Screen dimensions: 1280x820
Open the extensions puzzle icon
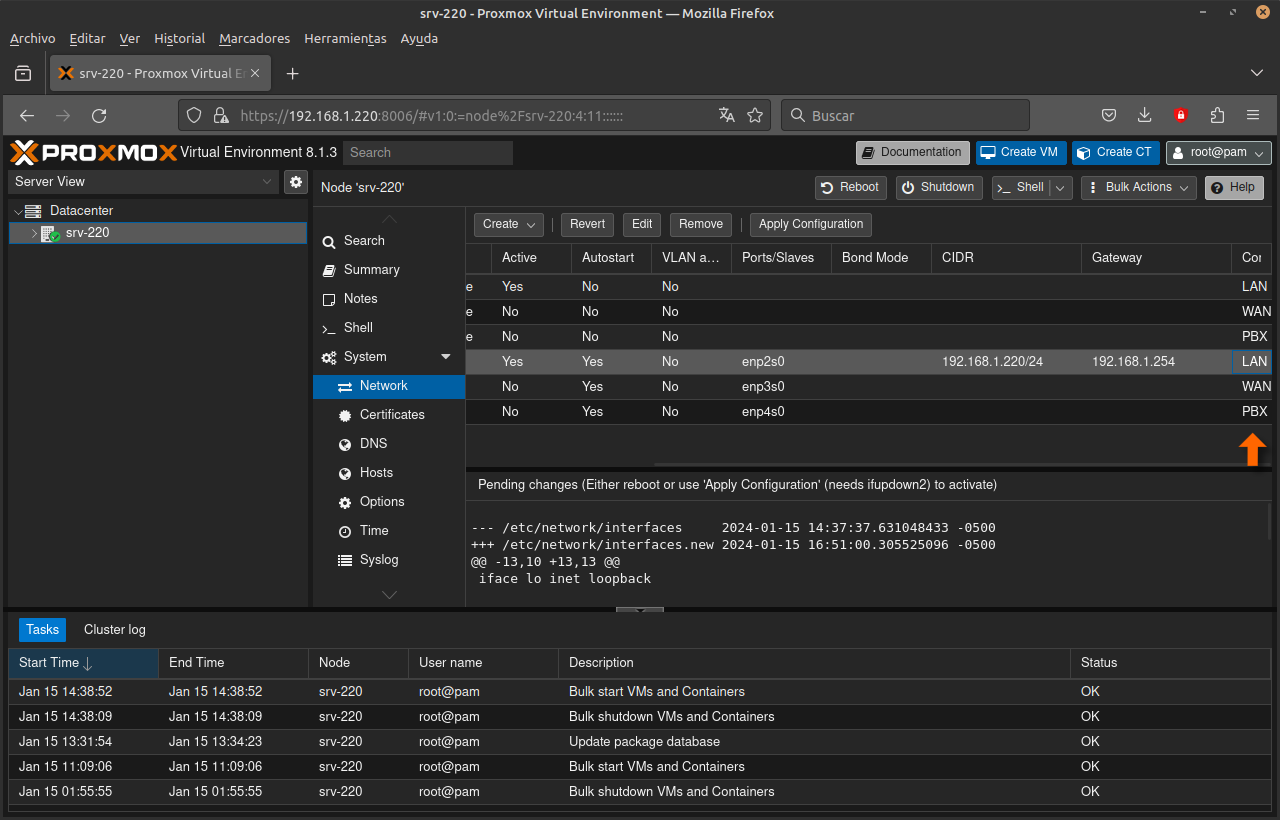click(x=1217, y=115)
